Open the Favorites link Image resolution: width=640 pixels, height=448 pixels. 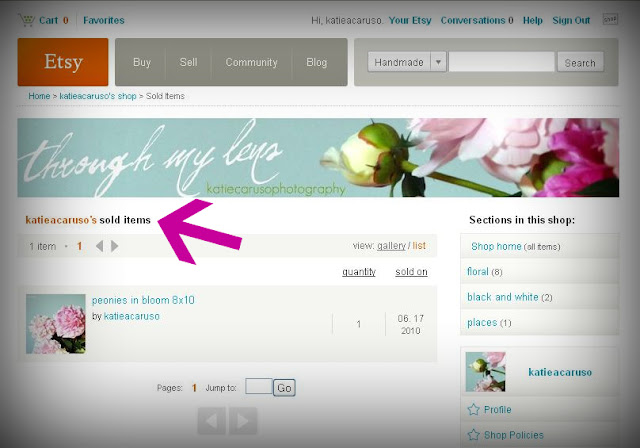(104, 20)
